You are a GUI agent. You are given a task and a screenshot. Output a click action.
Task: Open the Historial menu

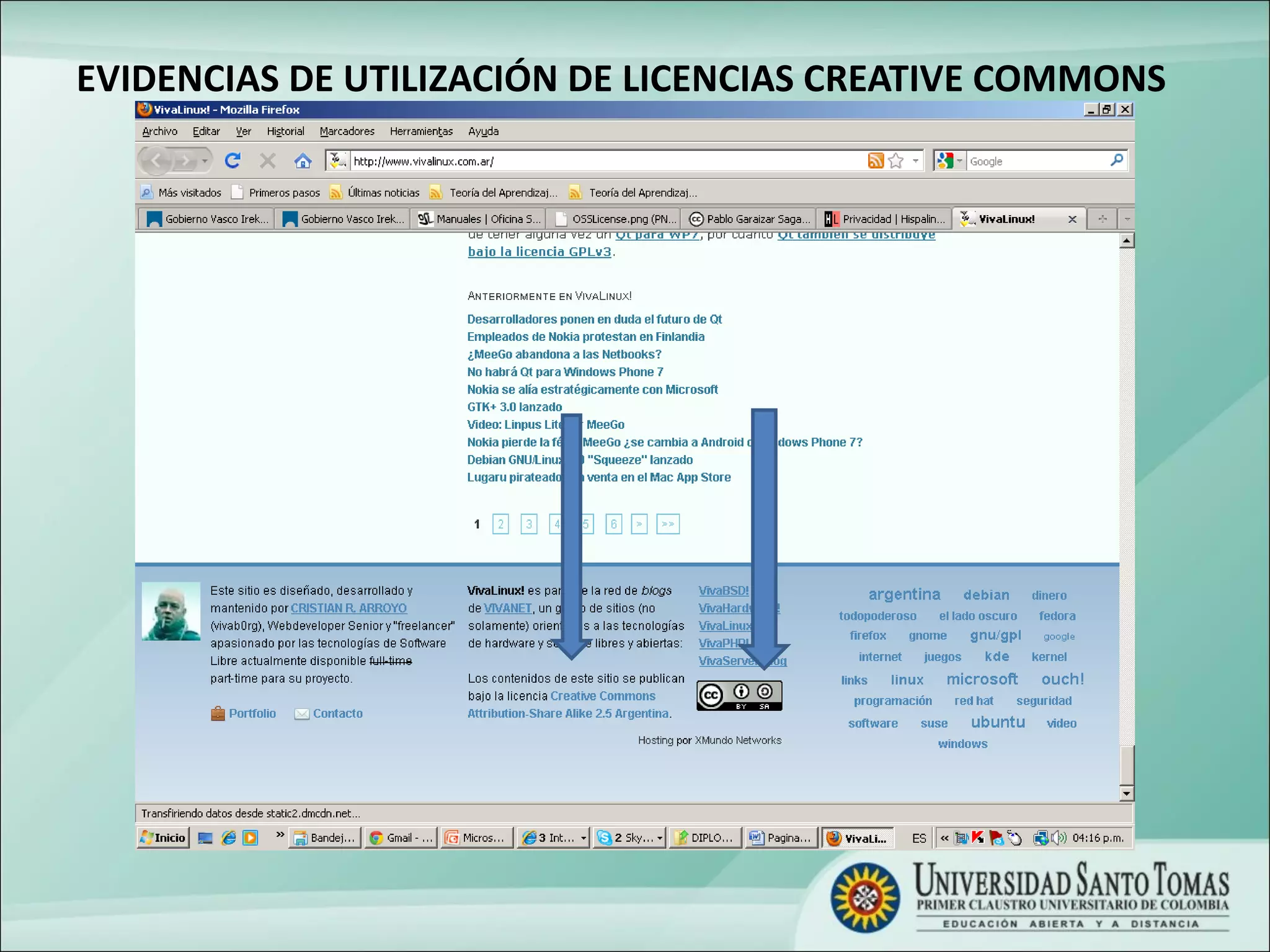pos(285,131)
